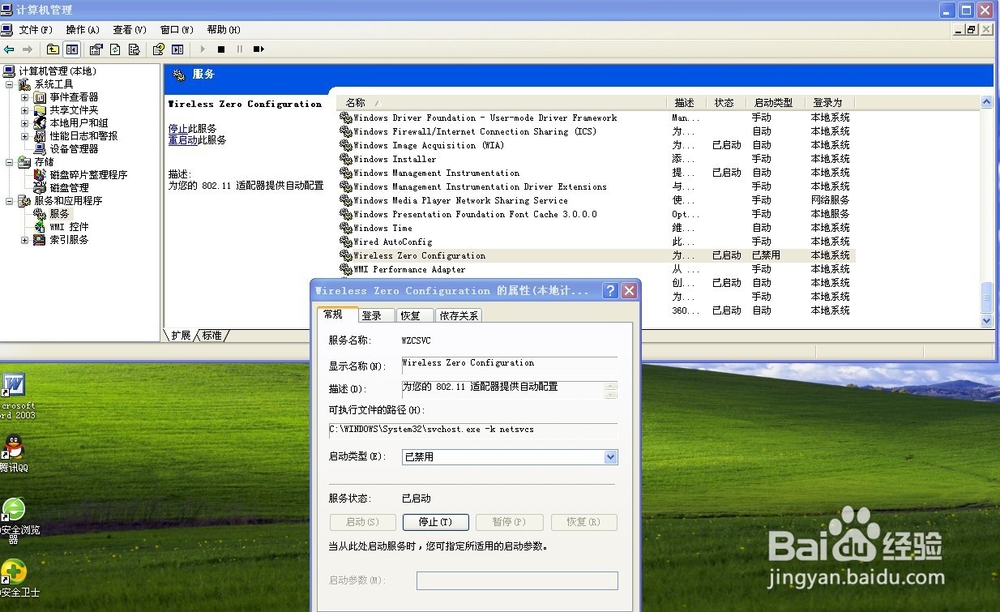This screenshot has width=1000, height=612.
Task: Click the gear icon of Windows Time row
Action: 346,228
